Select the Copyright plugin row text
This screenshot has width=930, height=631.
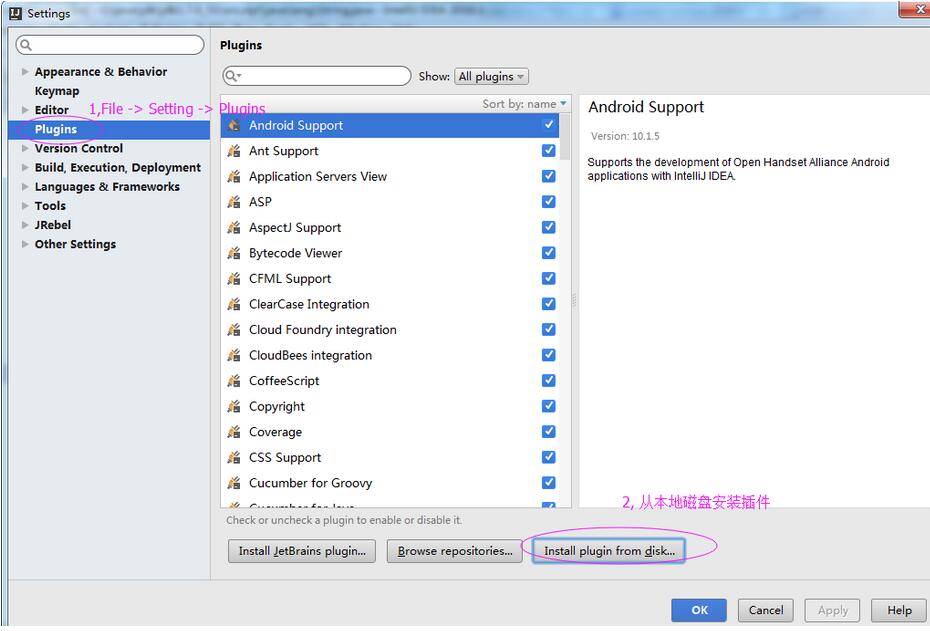(x=277, y=407)
